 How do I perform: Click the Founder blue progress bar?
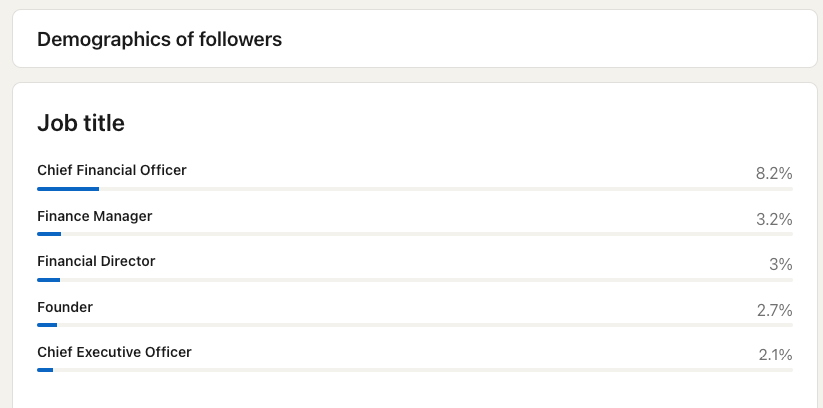[x=47, y=325]
